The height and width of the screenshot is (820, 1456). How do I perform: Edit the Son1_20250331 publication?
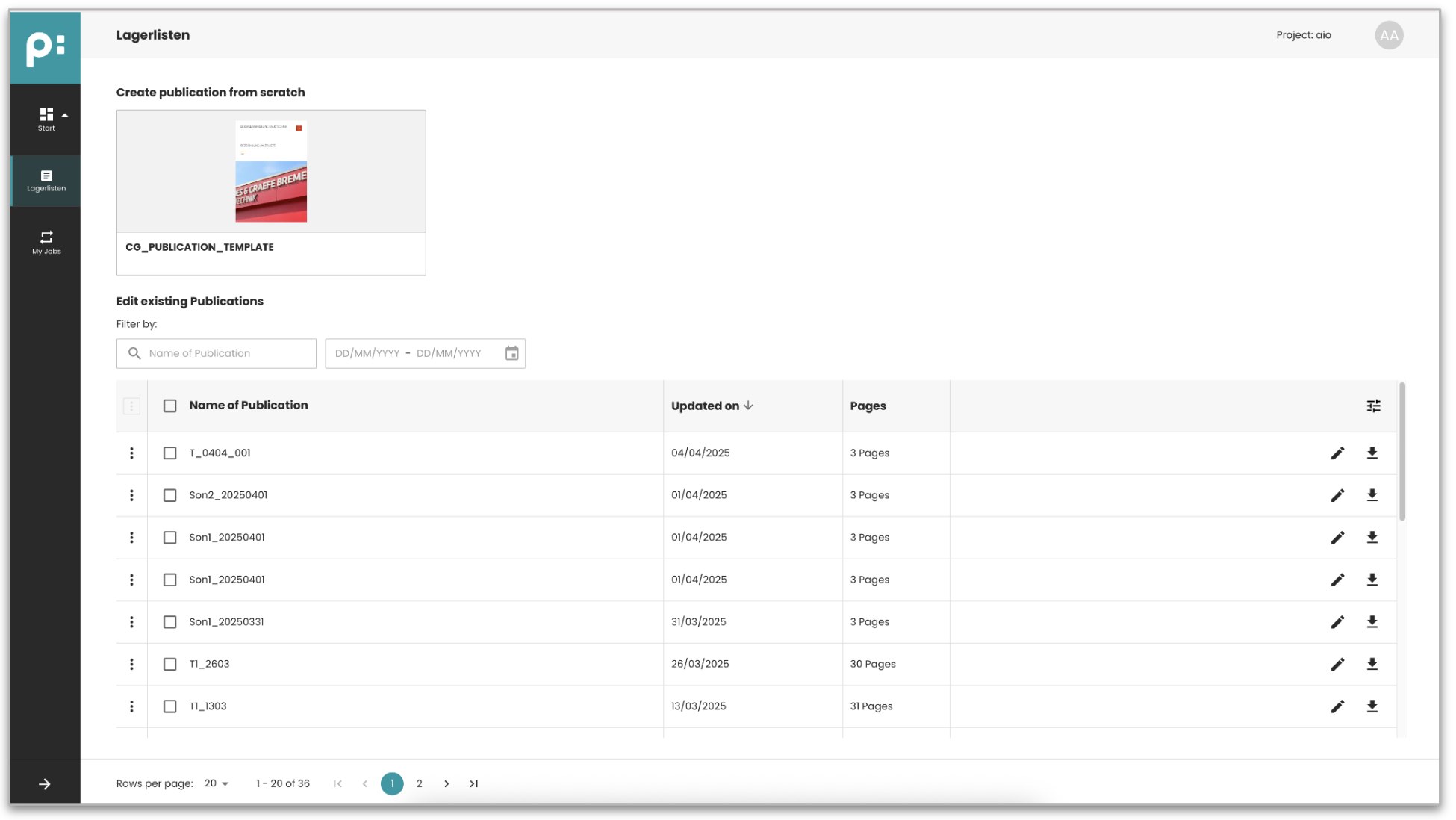click(x=1337, y=622)
